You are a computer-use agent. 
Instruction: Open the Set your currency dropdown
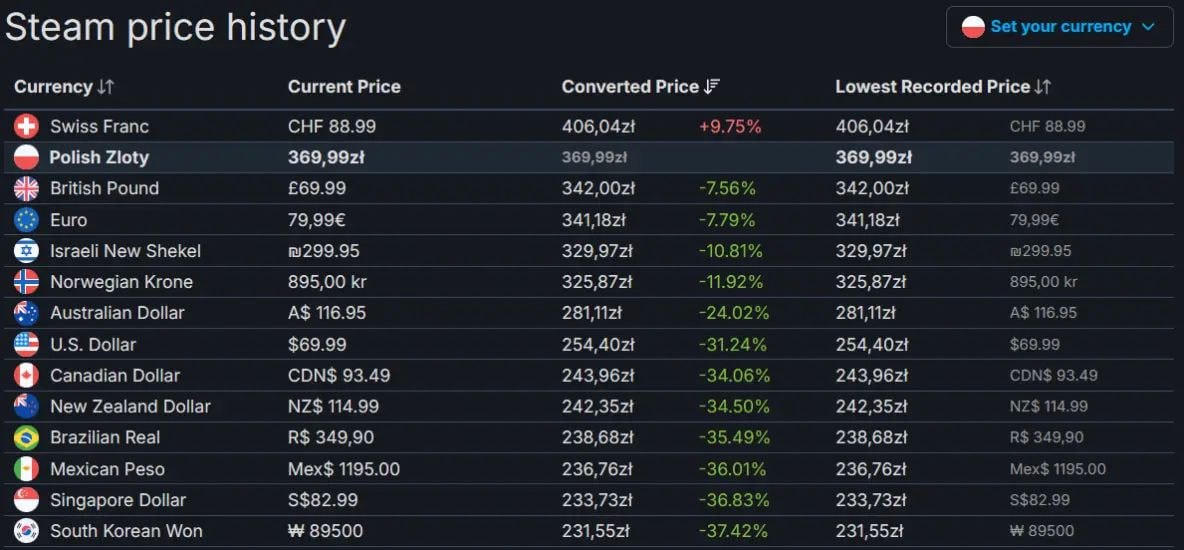click(x=1059, y=27)
